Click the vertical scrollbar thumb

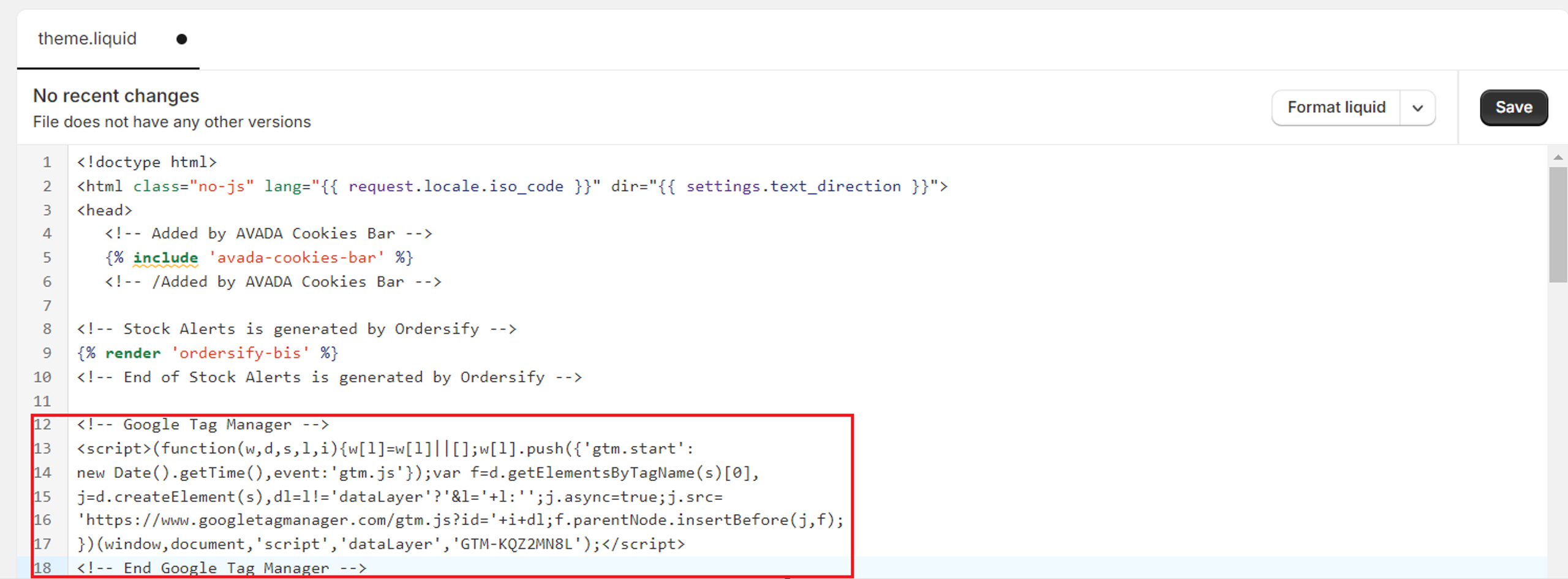(x=1558, y=225)
